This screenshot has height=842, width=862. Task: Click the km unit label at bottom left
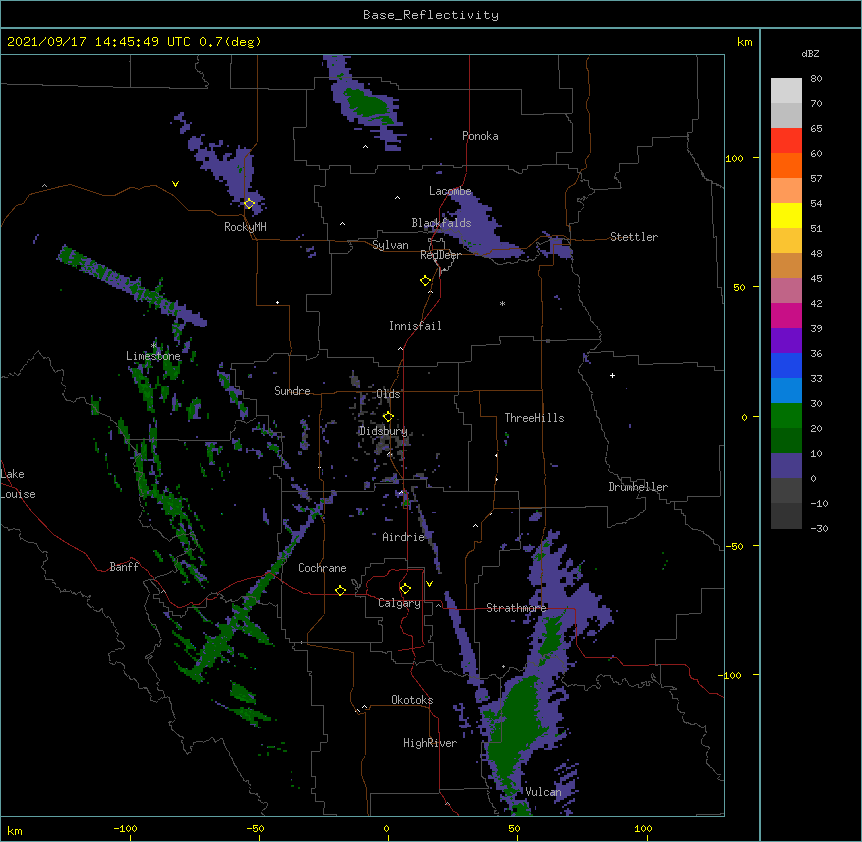[x=15, y=830]
